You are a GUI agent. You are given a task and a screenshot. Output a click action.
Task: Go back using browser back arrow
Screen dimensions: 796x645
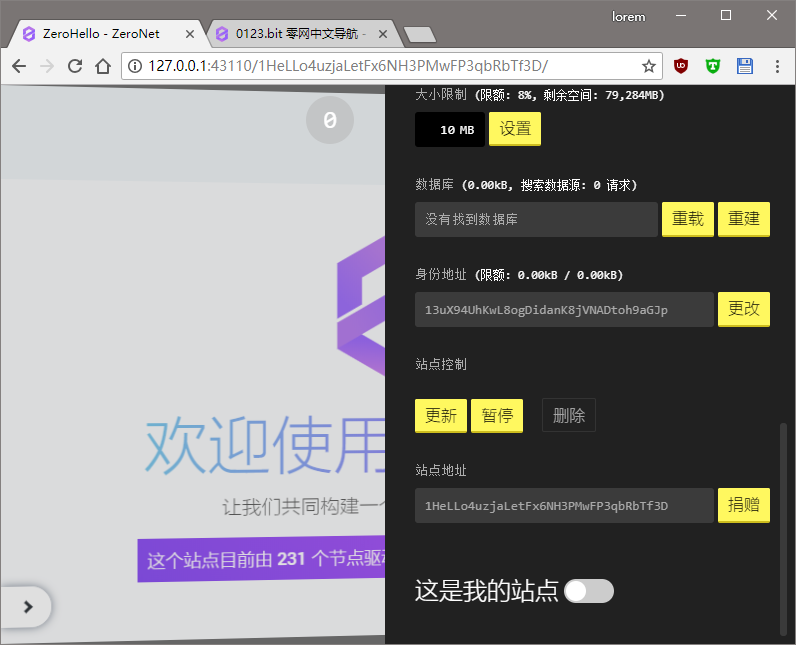(x=19, y=66)
